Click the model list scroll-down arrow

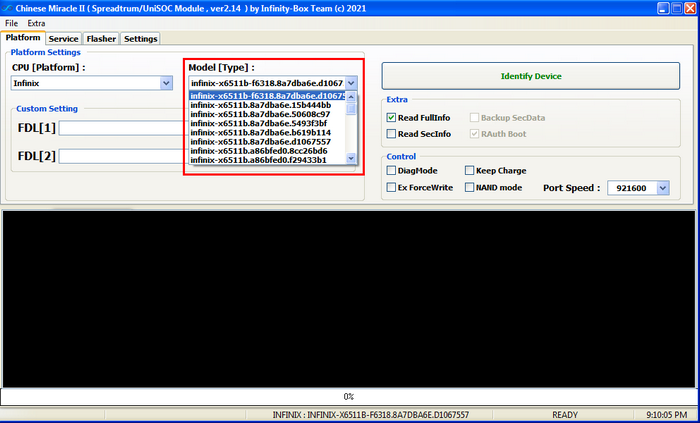point(351,158)
